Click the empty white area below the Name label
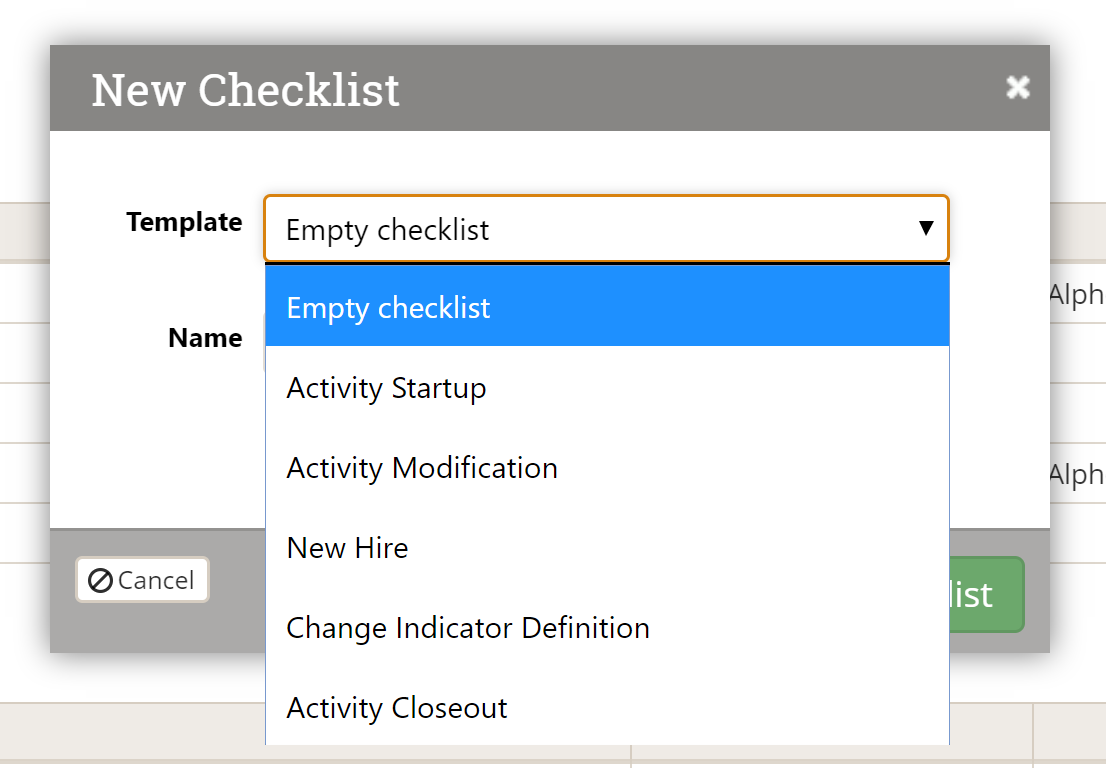1106x768 pixels. 160,440
